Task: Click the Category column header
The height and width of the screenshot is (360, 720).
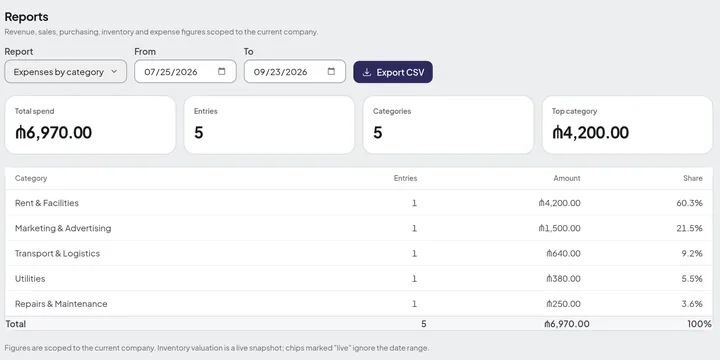Action: pyautogui.click(x=31, y=178)
